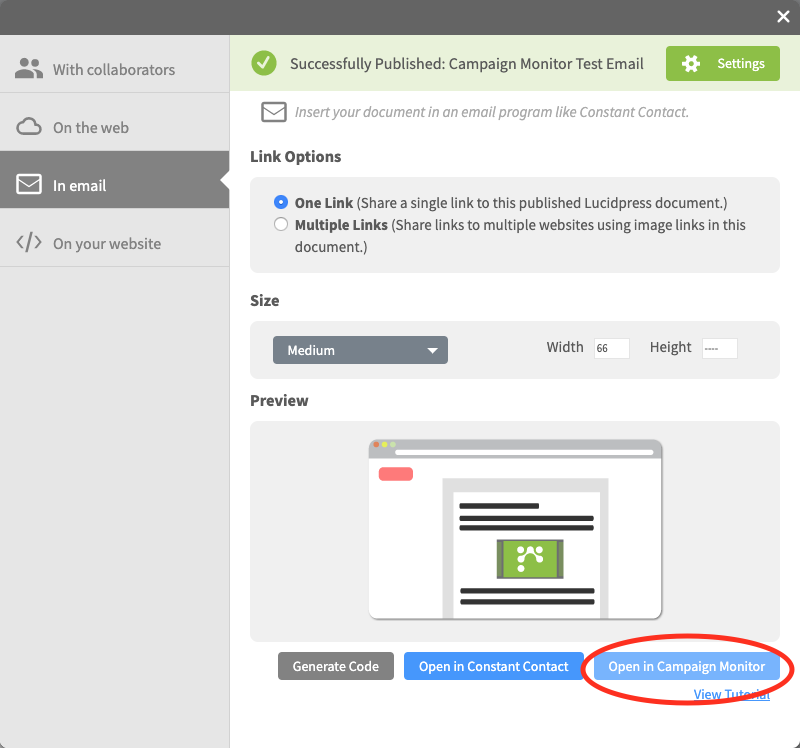
Task: Open the View Tutorial link
Action: [731, 694]
